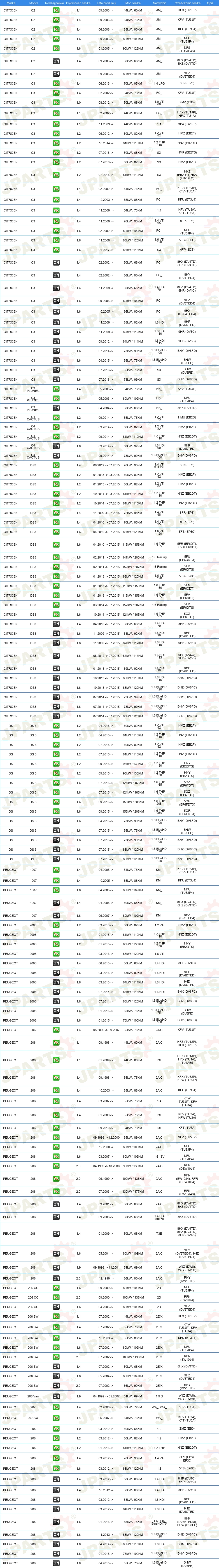Click the diesel icon in Peugeot 2008 9HD (DV6CTED) row
Viewport: 219px width, 1568px height.
pos(56,982)
